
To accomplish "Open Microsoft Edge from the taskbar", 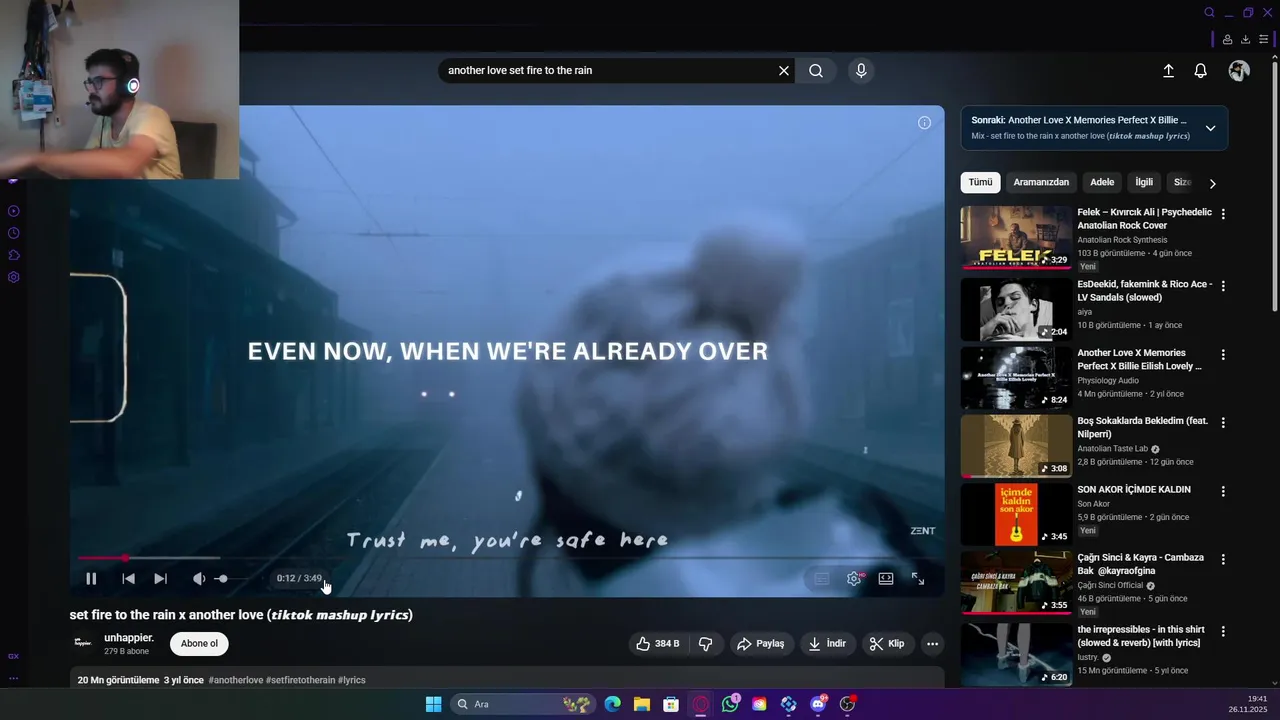I will (x=612, y=704).
